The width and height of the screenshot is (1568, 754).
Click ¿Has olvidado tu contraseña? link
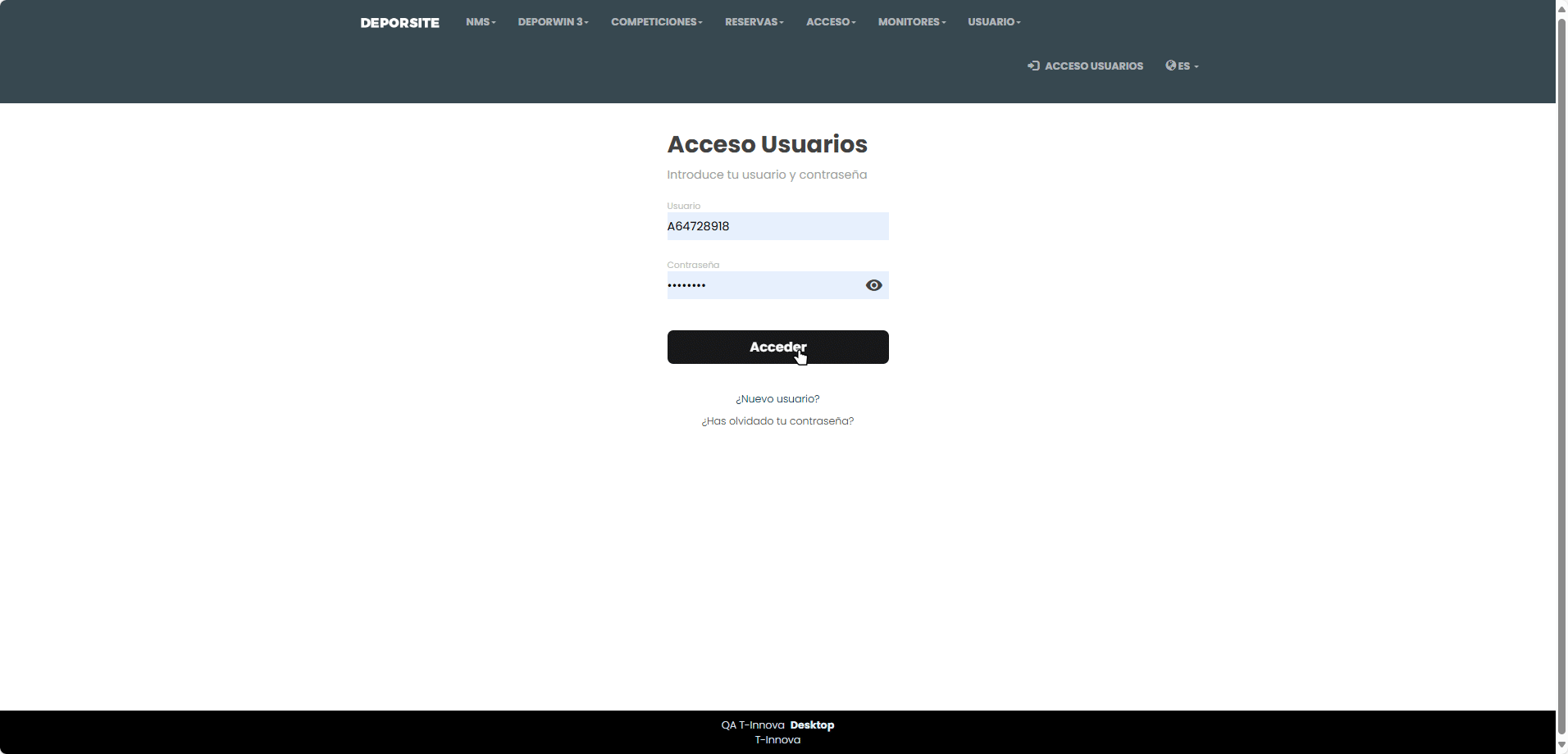[777, 421]
